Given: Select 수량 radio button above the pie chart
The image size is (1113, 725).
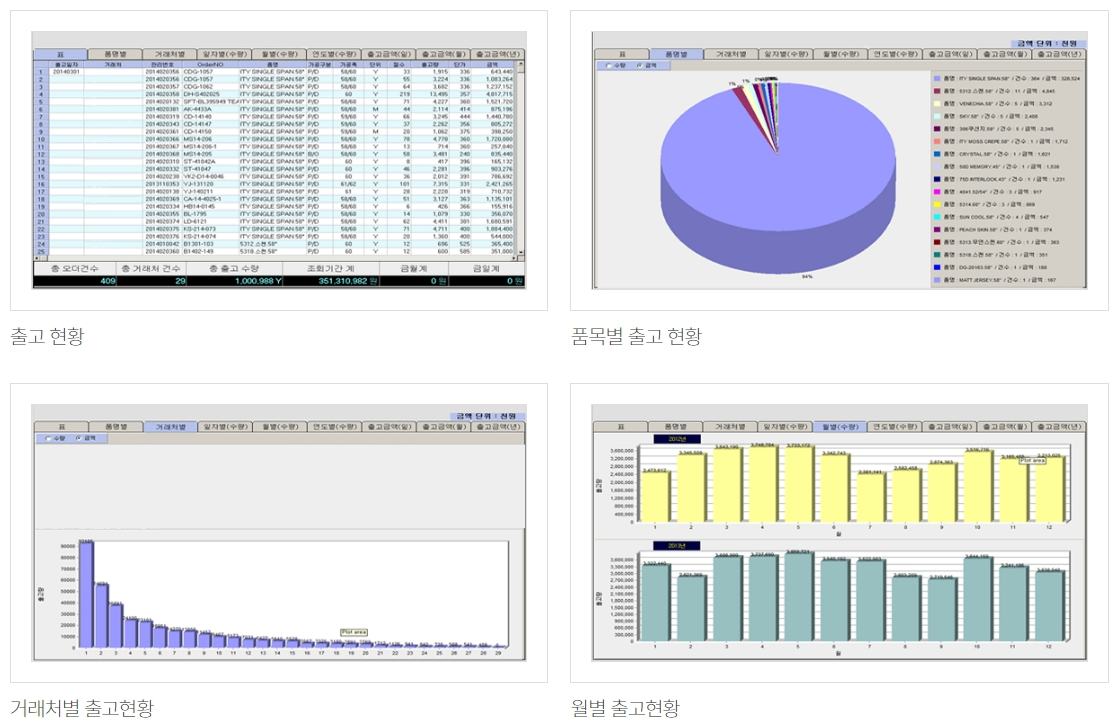Looking at the screenshot, I should 610,65.
